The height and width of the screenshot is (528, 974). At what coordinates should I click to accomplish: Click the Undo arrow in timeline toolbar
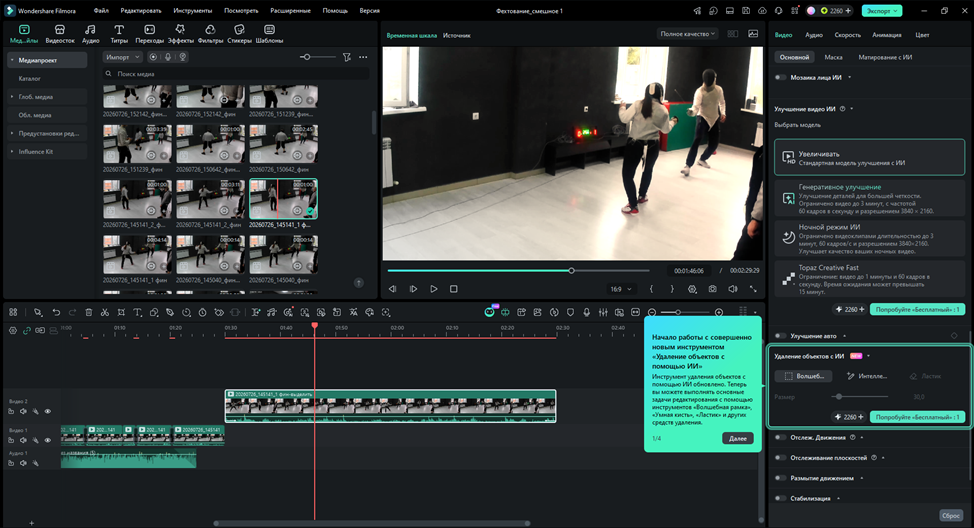(x=56, y=312)
